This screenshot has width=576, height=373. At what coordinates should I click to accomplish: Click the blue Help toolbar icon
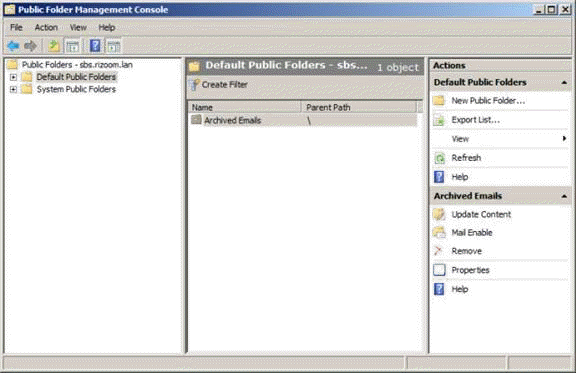pos(95,46)
